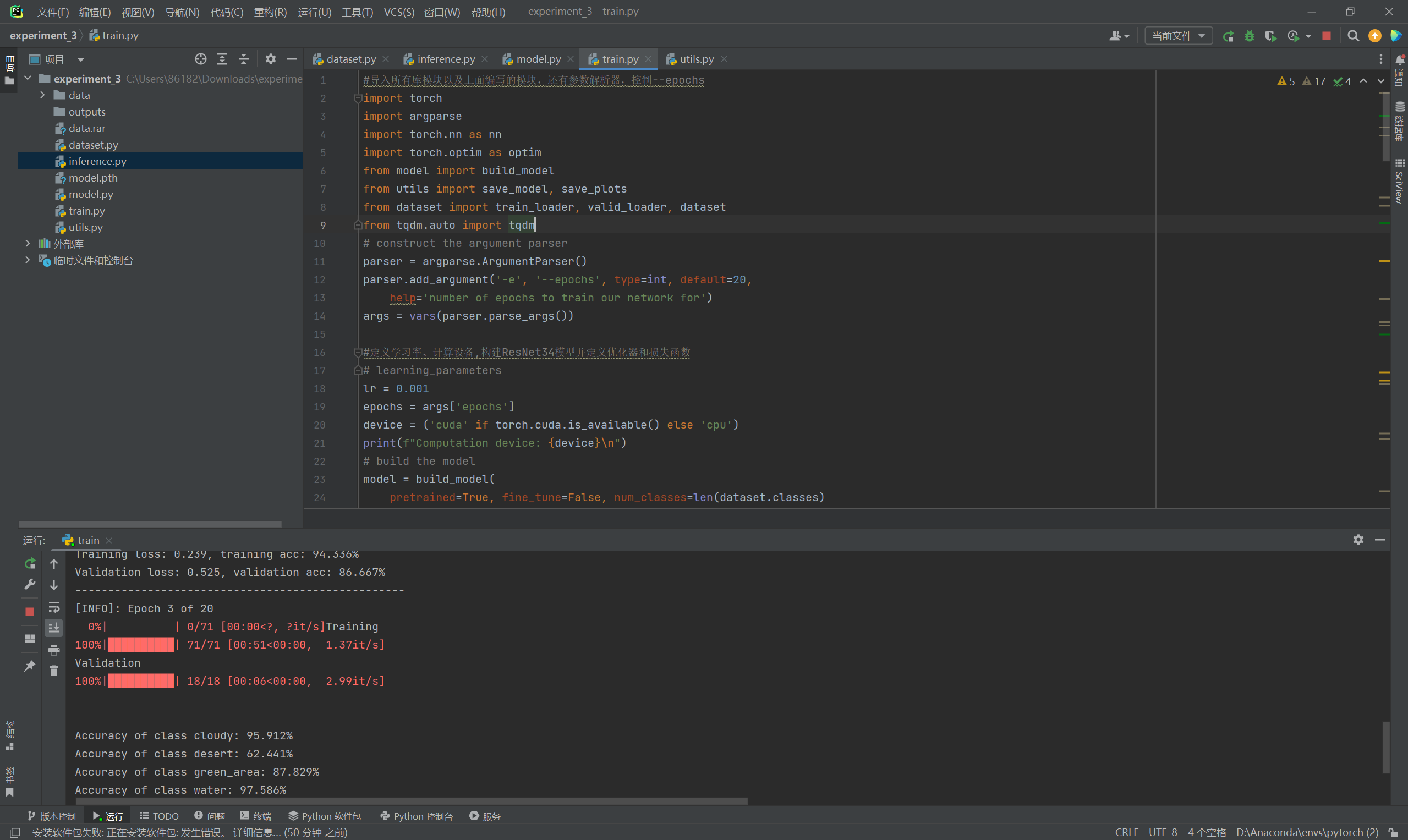Open the 终端 tool window button
Image resolution: width=1408 pixels, height=840 pixels.
(256, 816)
